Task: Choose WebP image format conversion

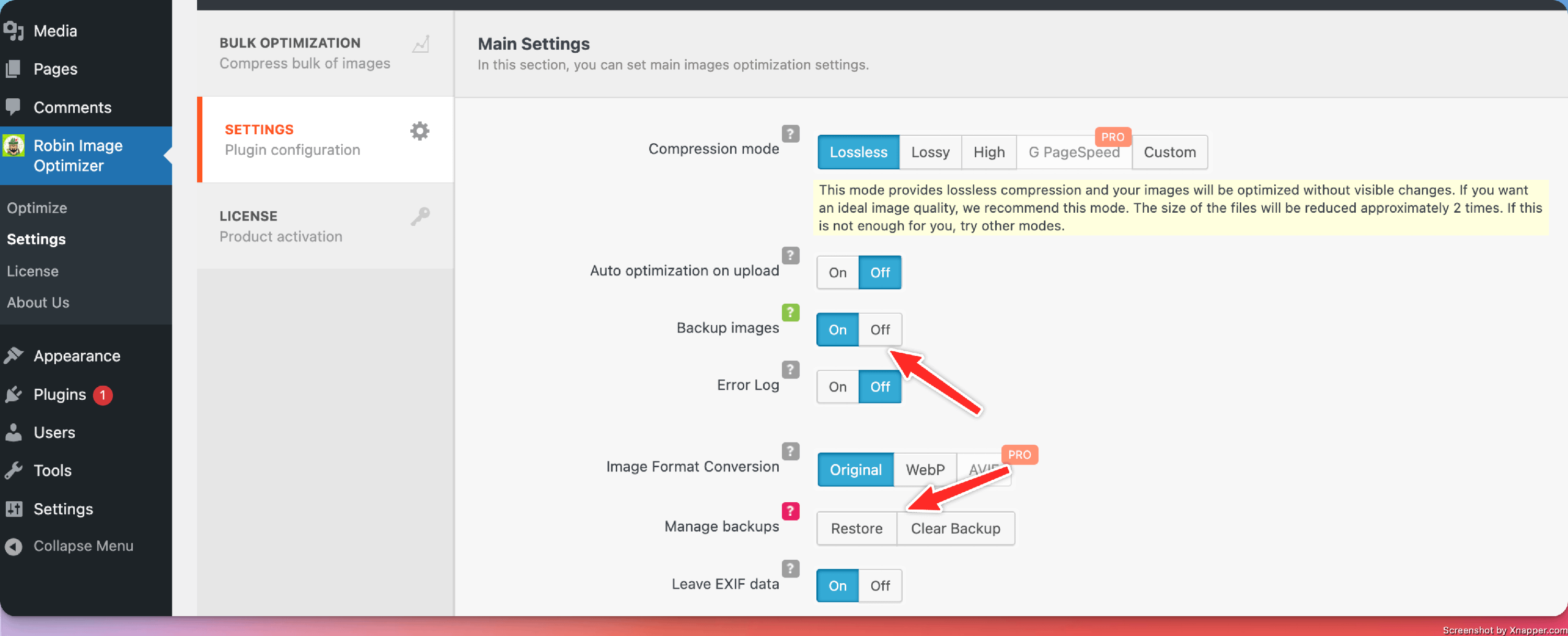Action: click(x=925, y=470)
